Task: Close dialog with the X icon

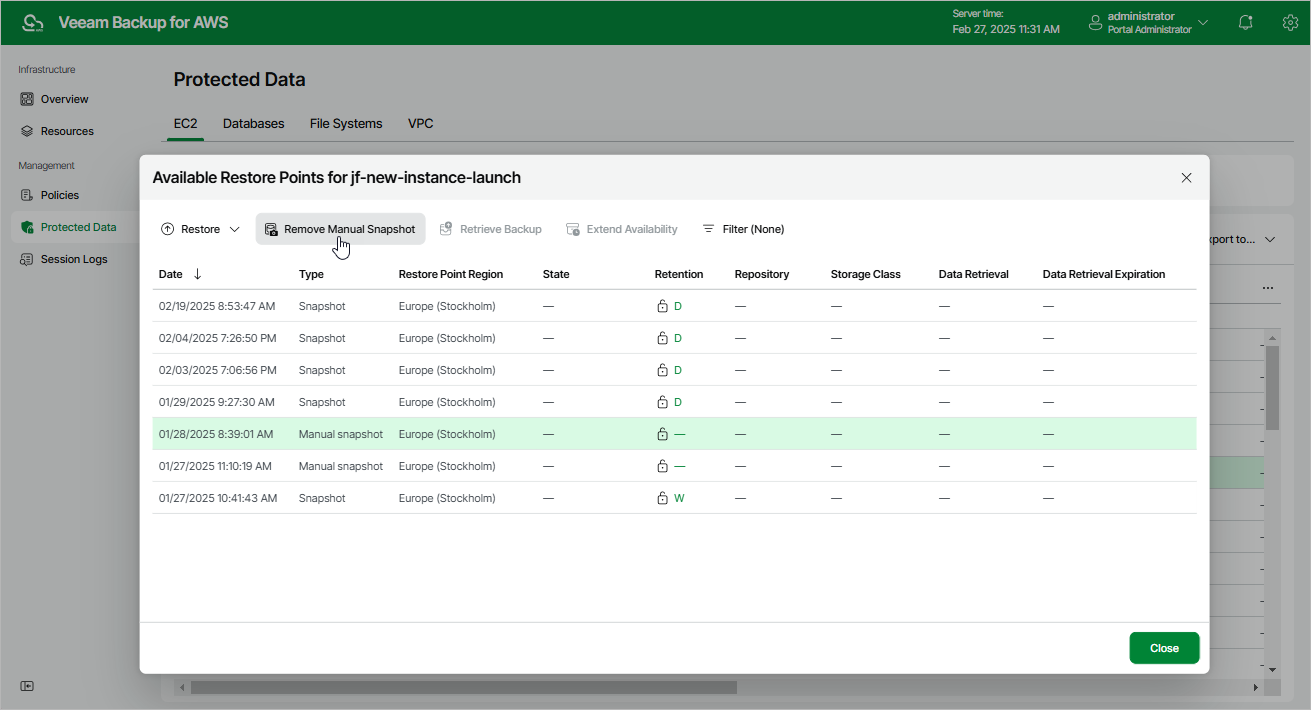Action: click(x=1186, y=178)
